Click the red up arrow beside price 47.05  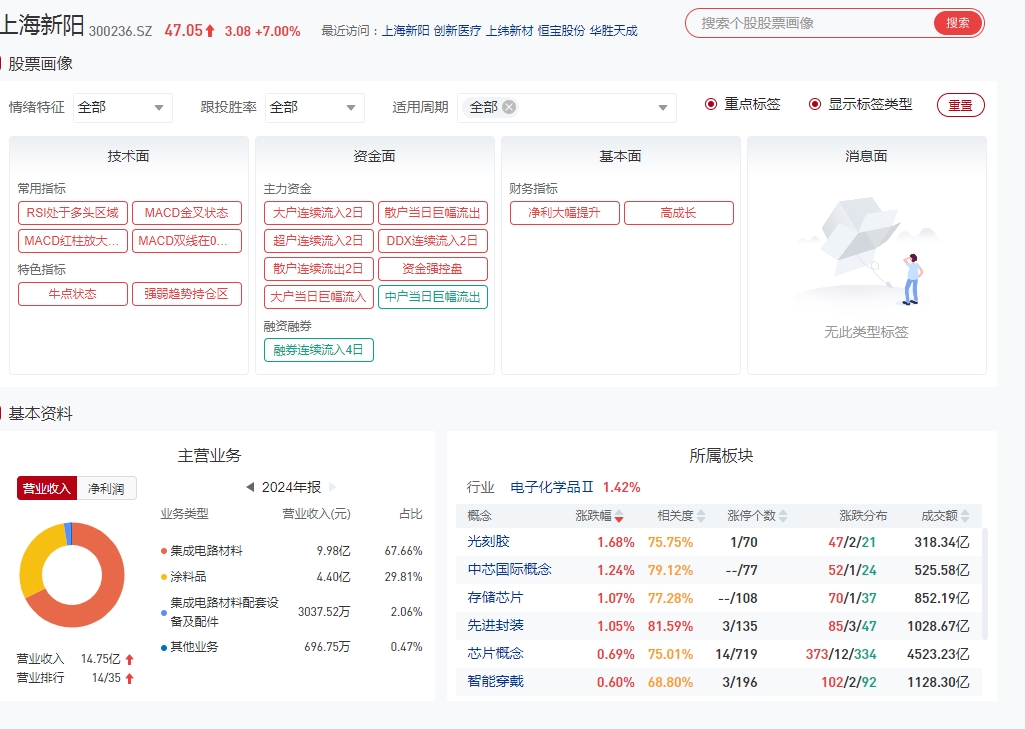[x=210, y=31]
